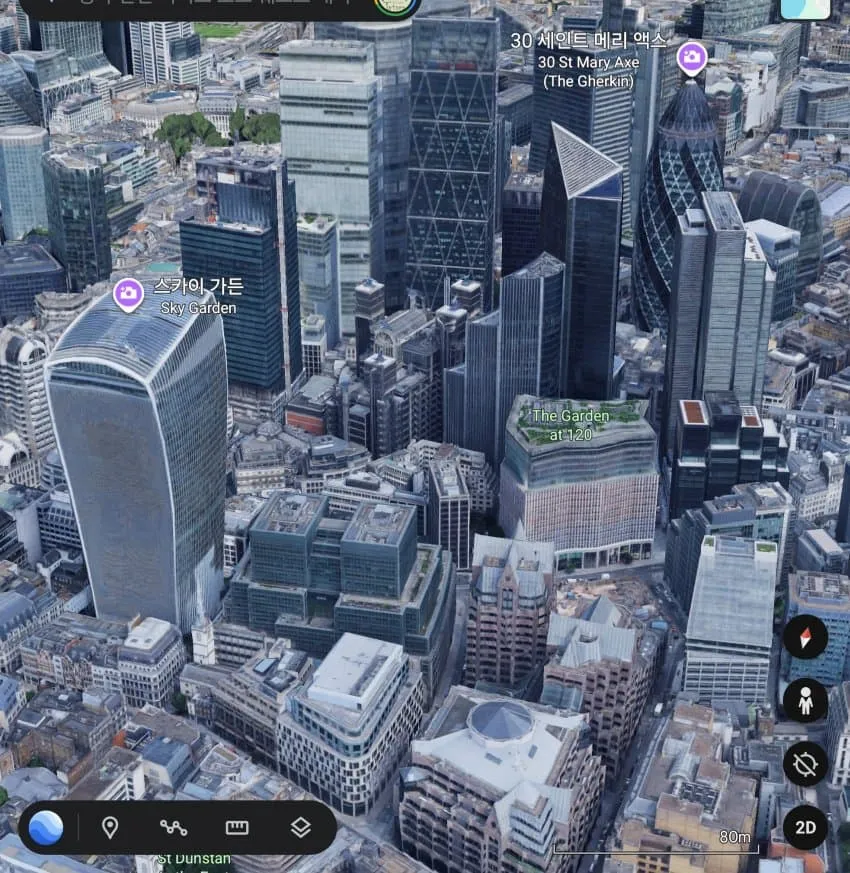Open the map layers panel
Viewport: 850px width, 873px height.
pyautogui.click(x=301, y=828)
